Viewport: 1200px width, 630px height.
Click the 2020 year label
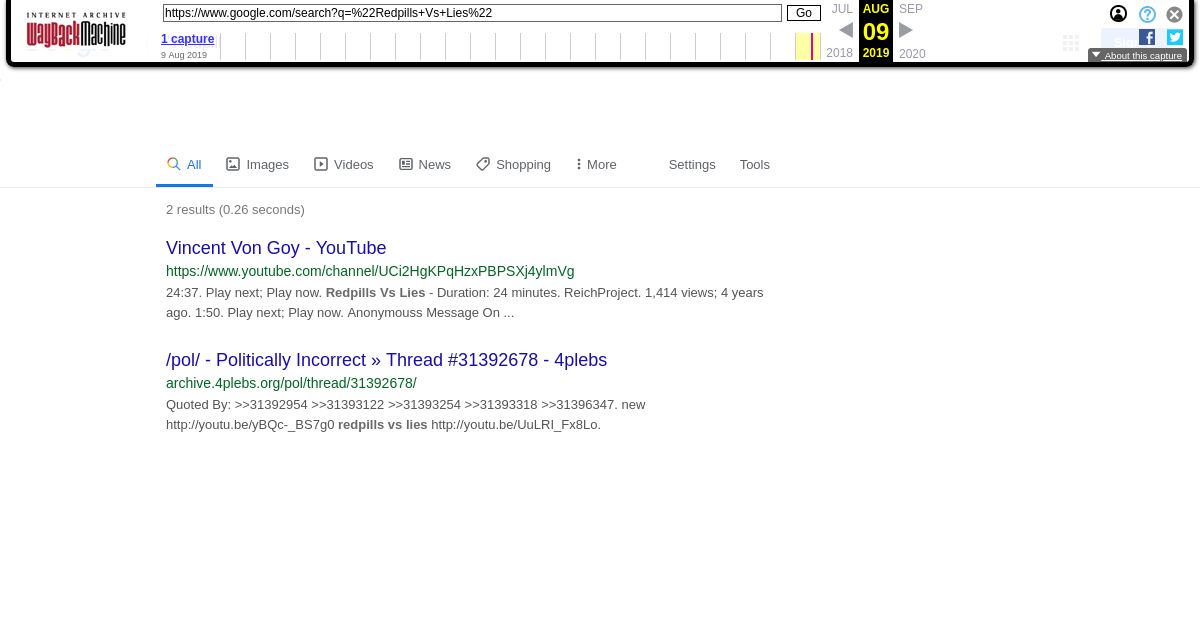coord(912,54)
